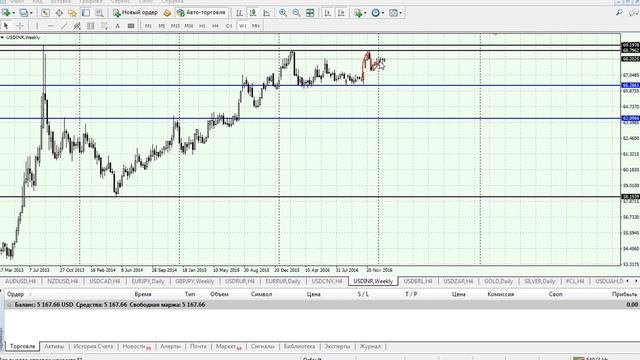Open the Navigator folder icon
This screenshot has height=360, width=640.
point(72,13)
